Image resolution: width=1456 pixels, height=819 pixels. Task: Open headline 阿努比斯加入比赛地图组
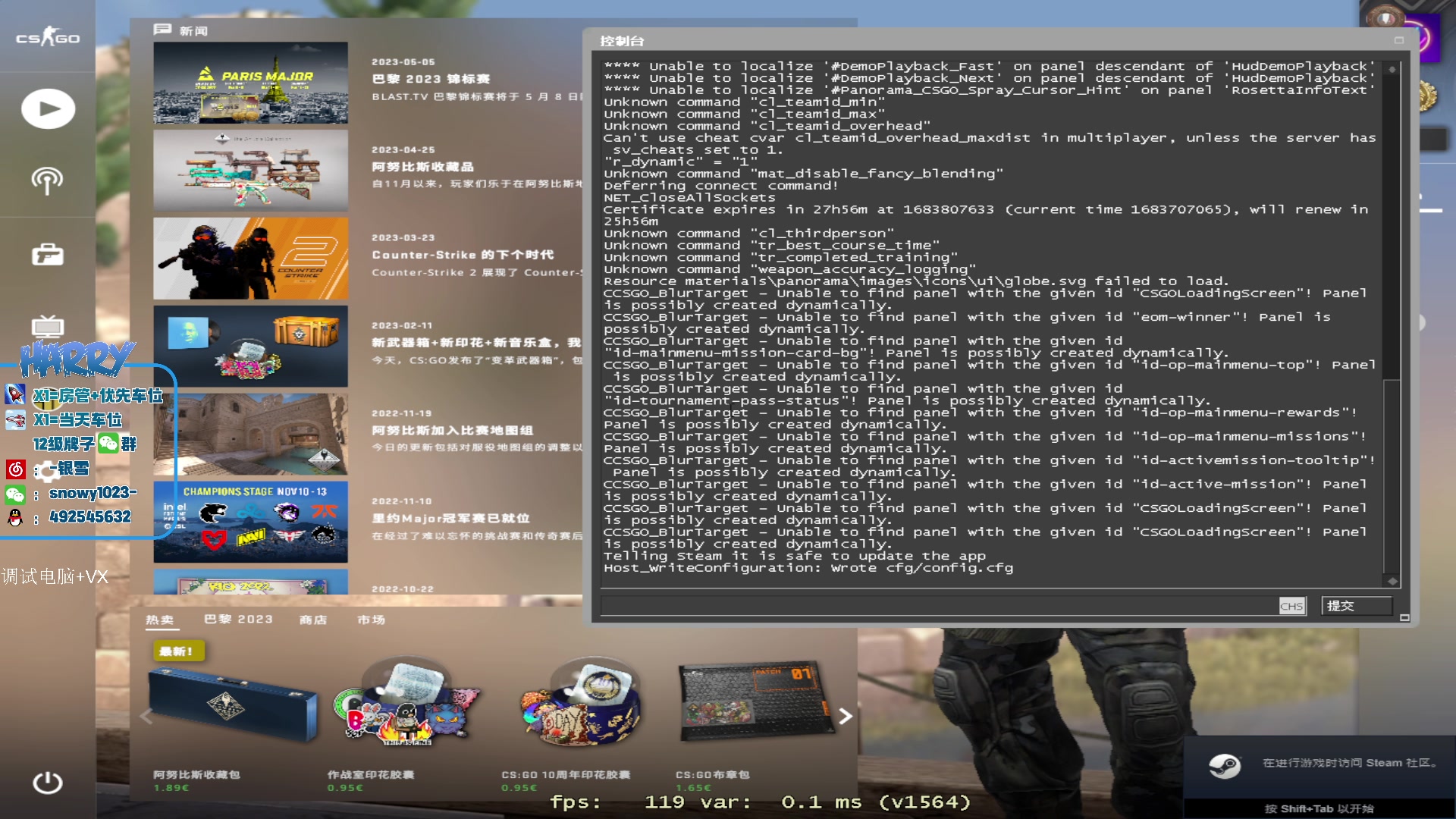tap(452, 431)
